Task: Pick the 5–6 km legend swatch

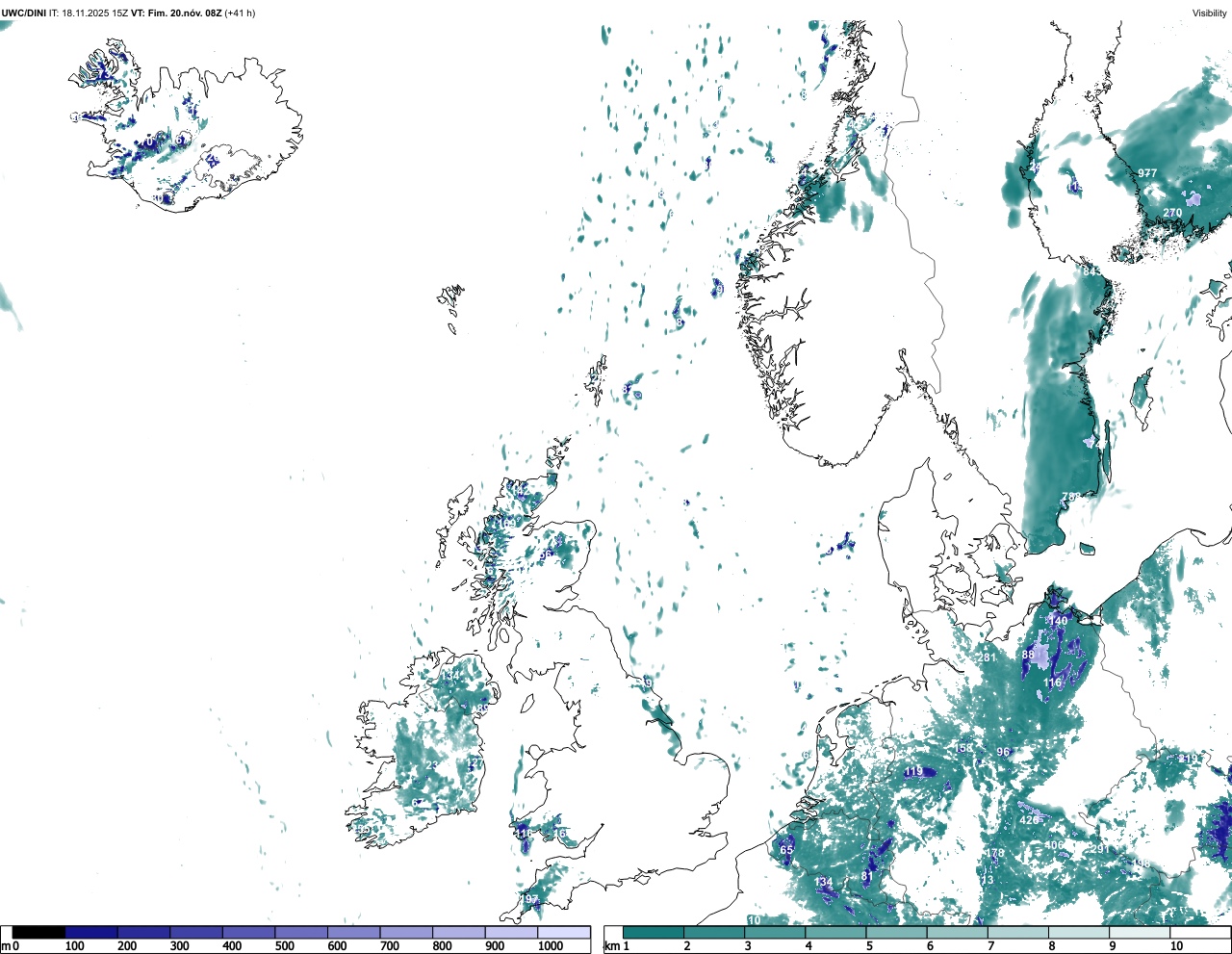Action: coord(898,932)
